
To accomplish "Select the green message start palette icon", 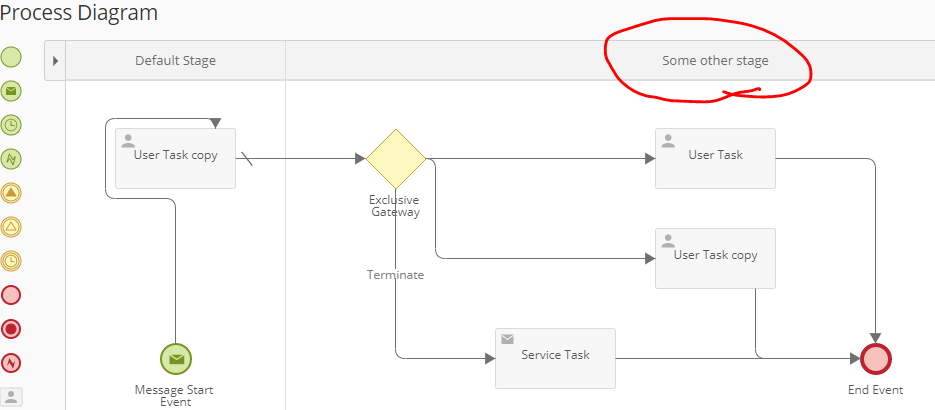I will 11,91.
